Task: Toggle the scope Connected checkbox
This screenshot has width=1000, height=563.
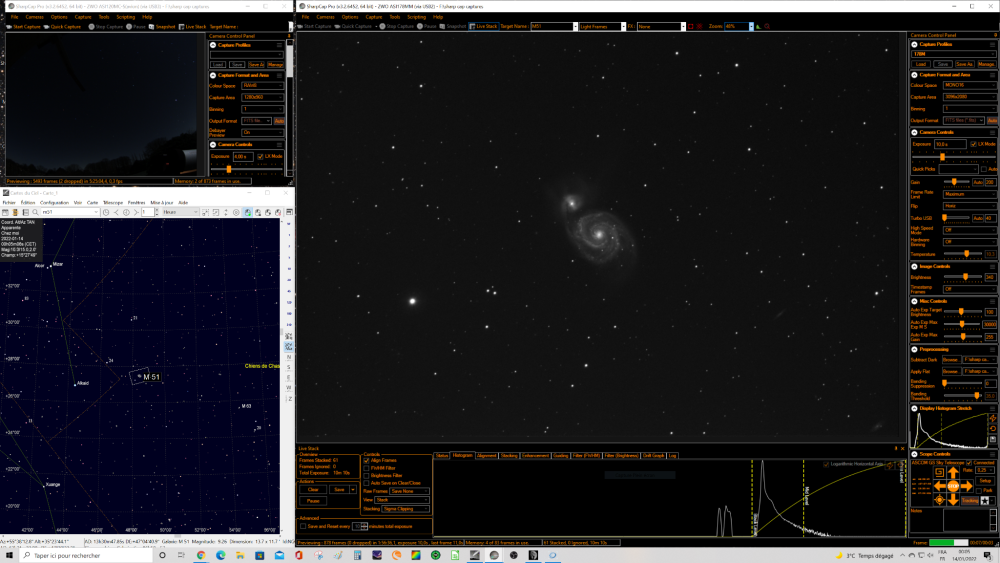Action: click(969, 463)
